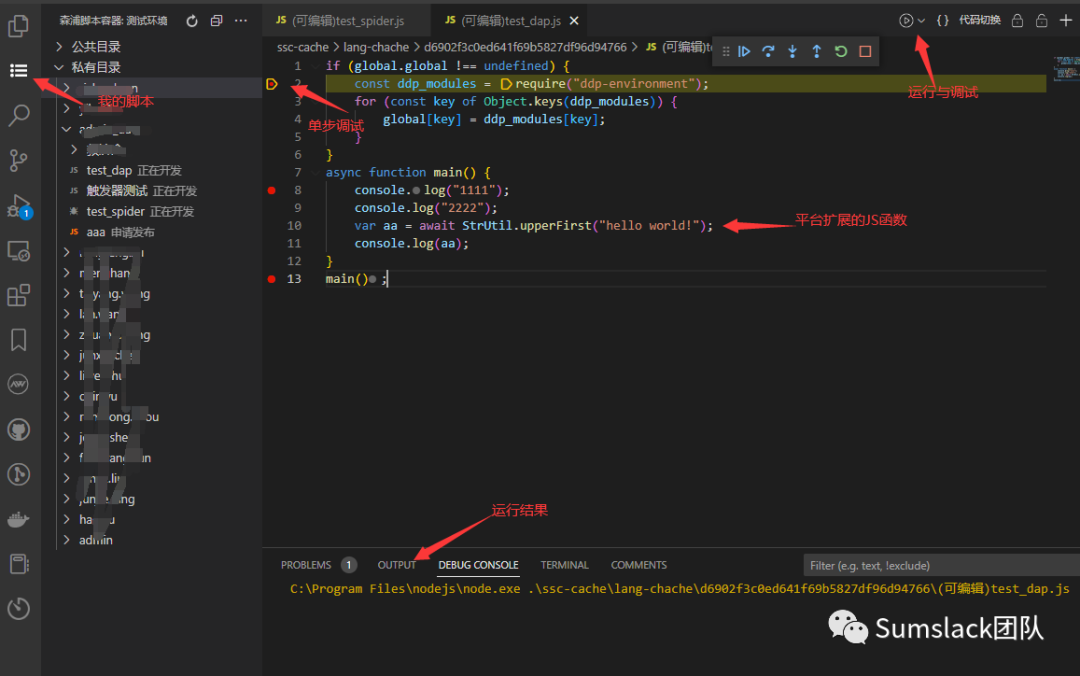Image resolution: width=1080 pixels, height=676 pixels.
Task: Open the Bookmarks view
Action: coord(19,340)
